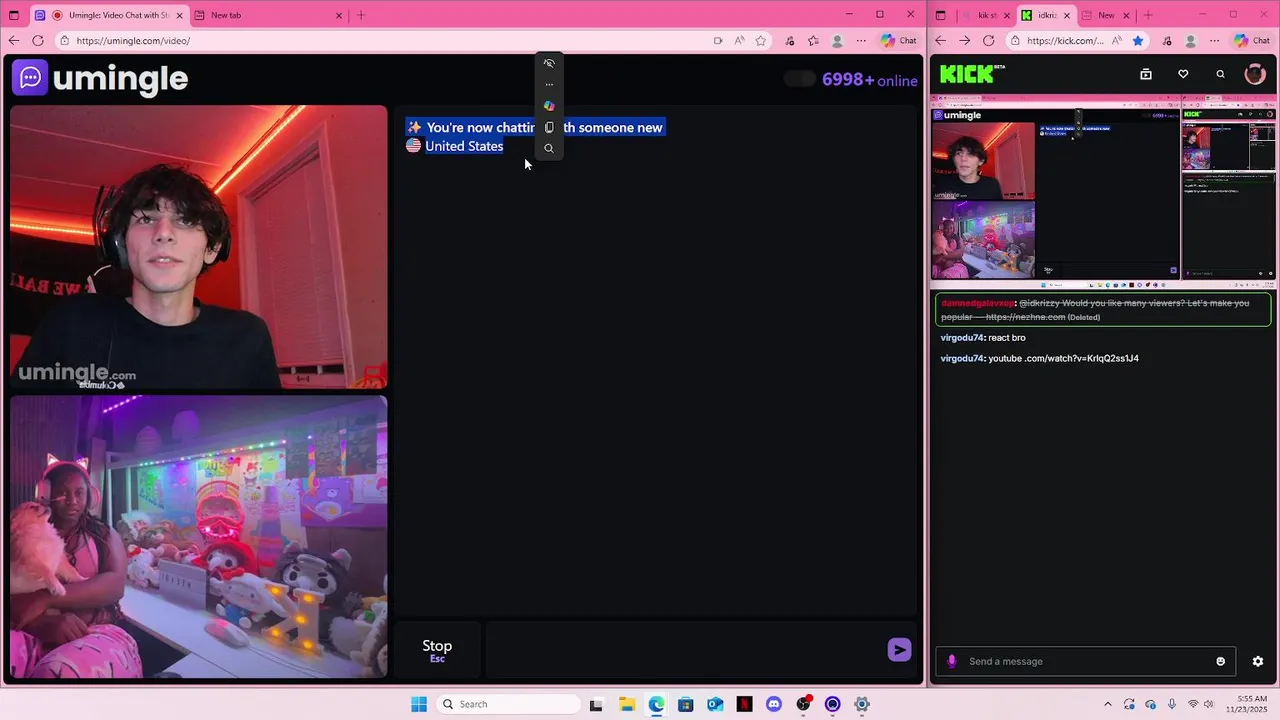Click the purple identity icon in the Kick chat box
Viewport: 1280px width, 720px height.
[952, 661]
